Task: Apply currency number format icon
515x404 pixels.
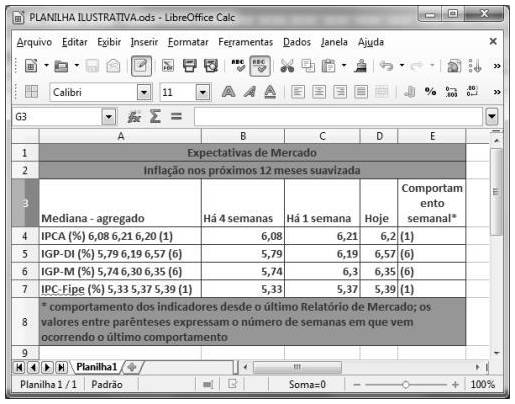Action: point(410,92)
